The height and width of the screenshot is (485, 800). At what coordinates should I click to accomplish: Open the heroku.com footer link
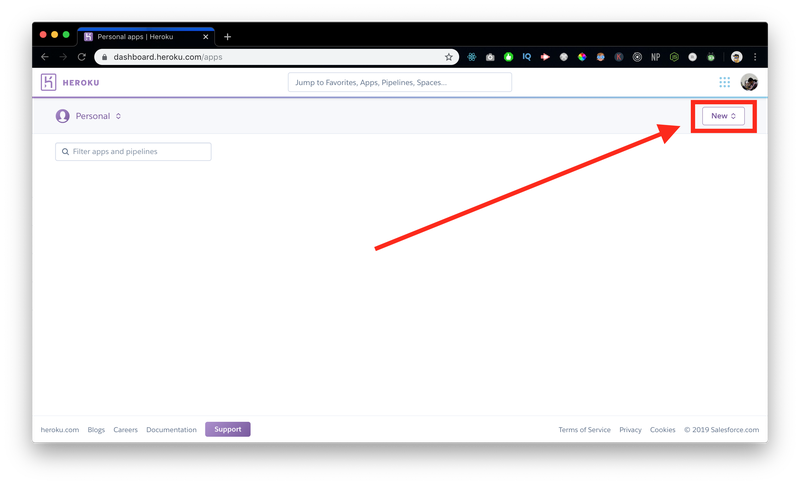[x=60, y=429]
